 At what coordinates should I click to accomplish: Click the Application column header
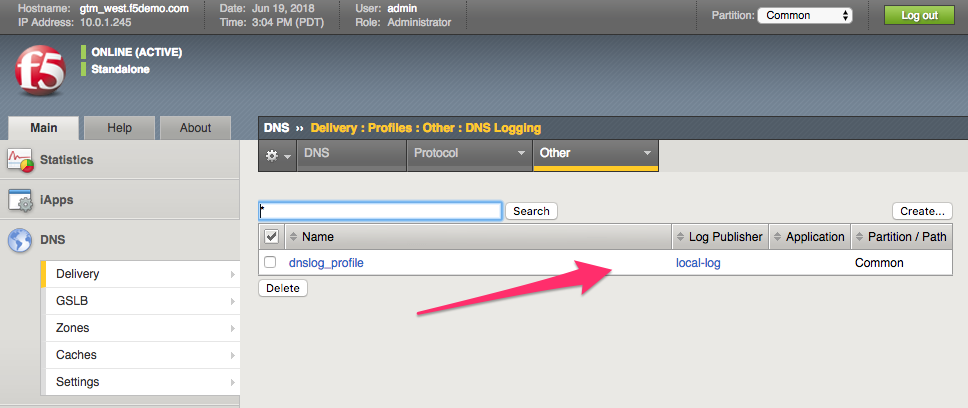tap(809, 237)
